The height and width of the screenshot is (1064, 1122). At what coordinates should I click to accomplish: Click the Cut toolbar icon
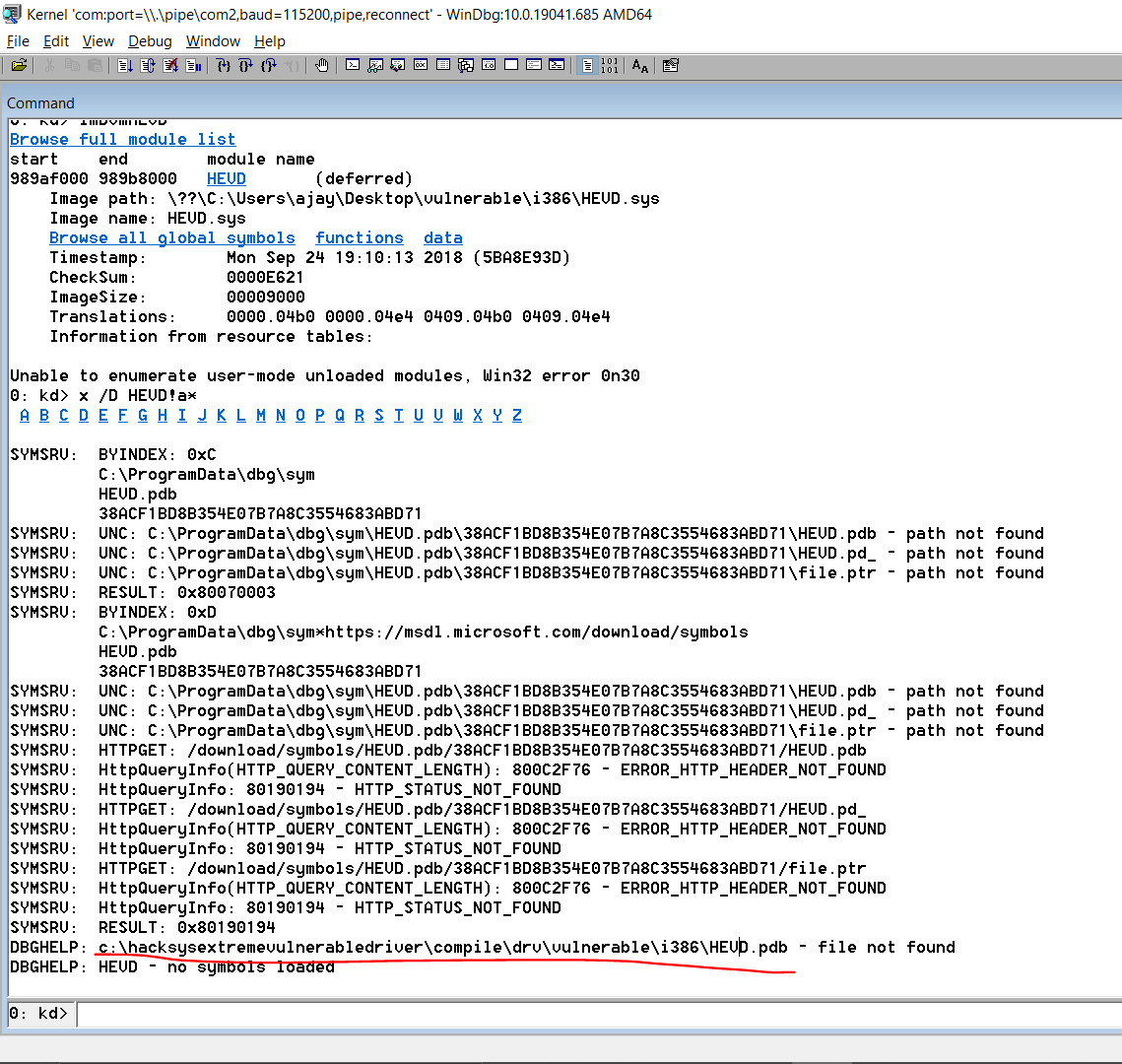49,66
